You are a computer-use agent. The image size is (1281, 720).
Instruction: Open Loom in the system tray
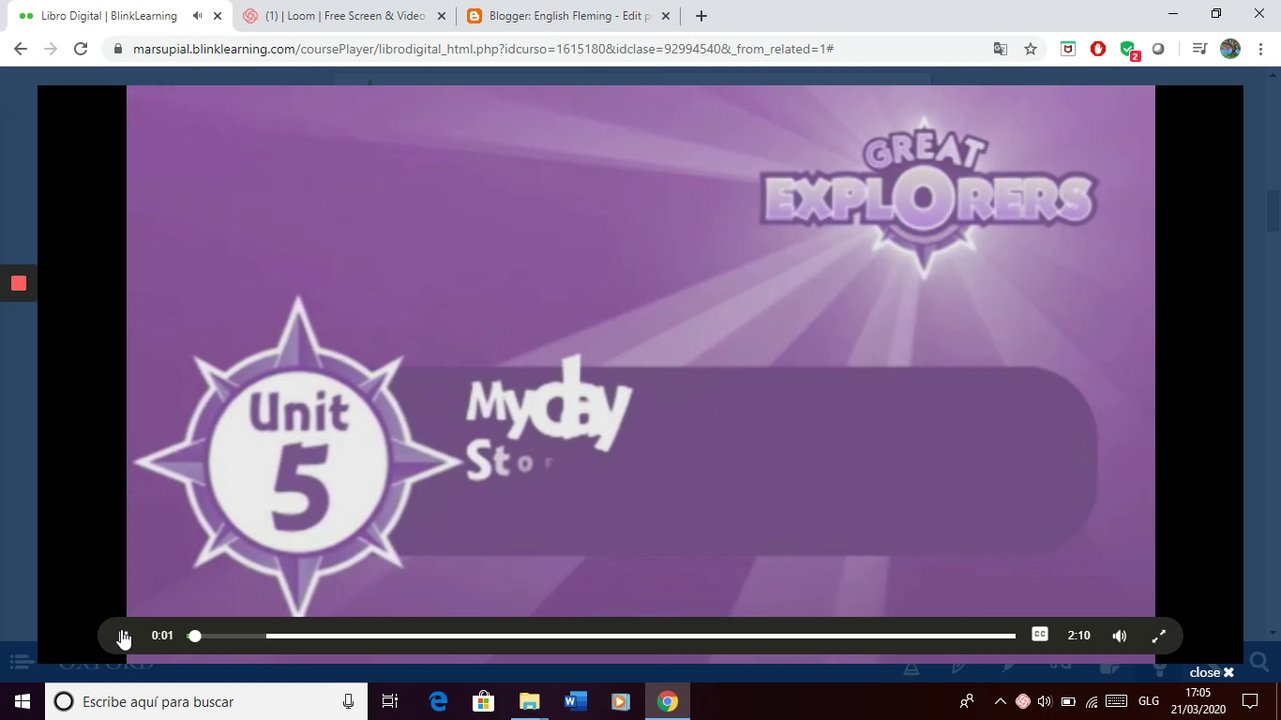pos(1022,701)
